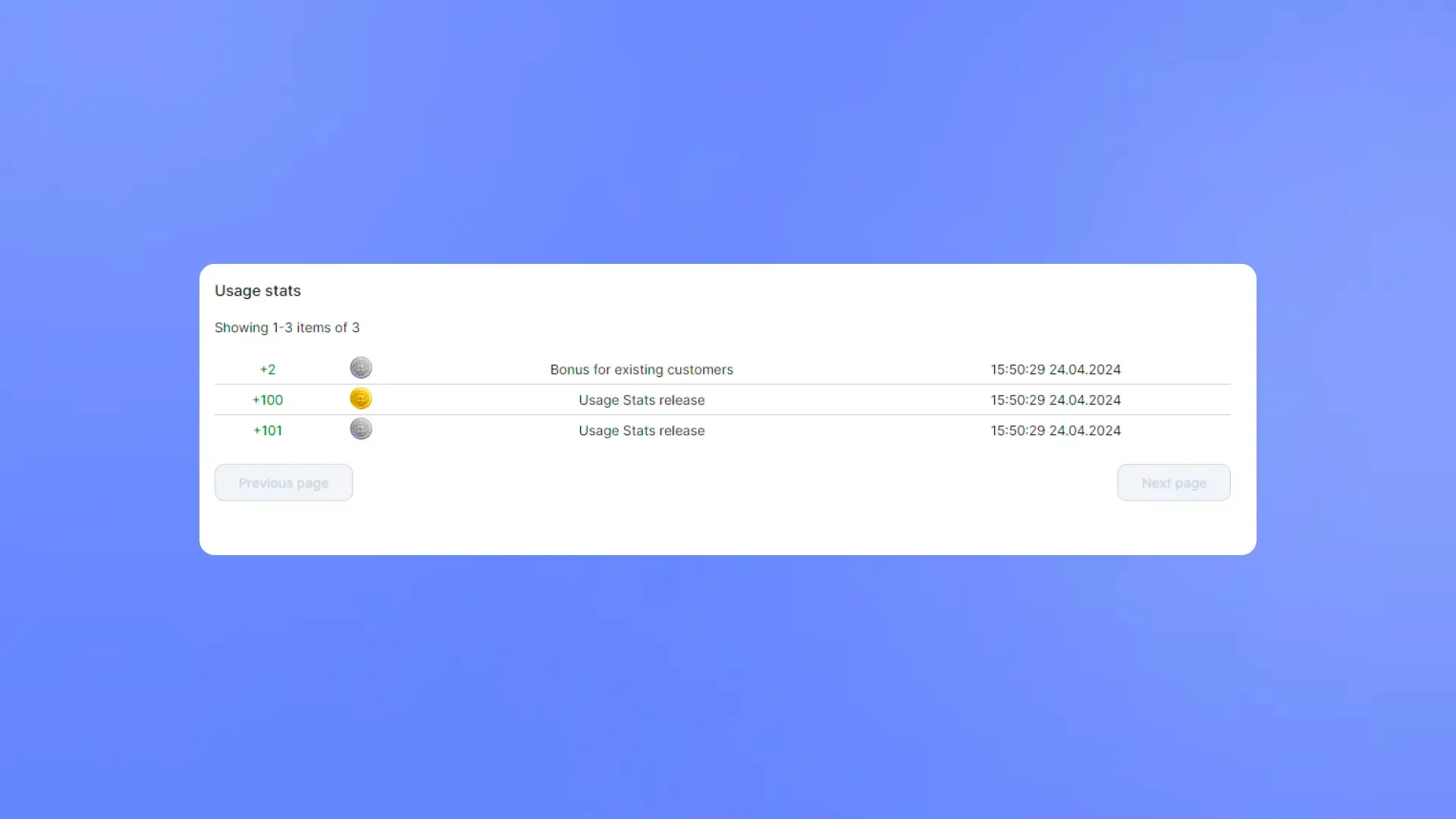Image resolution: width=1456 pixels, height=819 pixels.
Task: Click the 'Showing 1-3 items of 3' text
Action: pyautogui.click(x=287, y=328)
